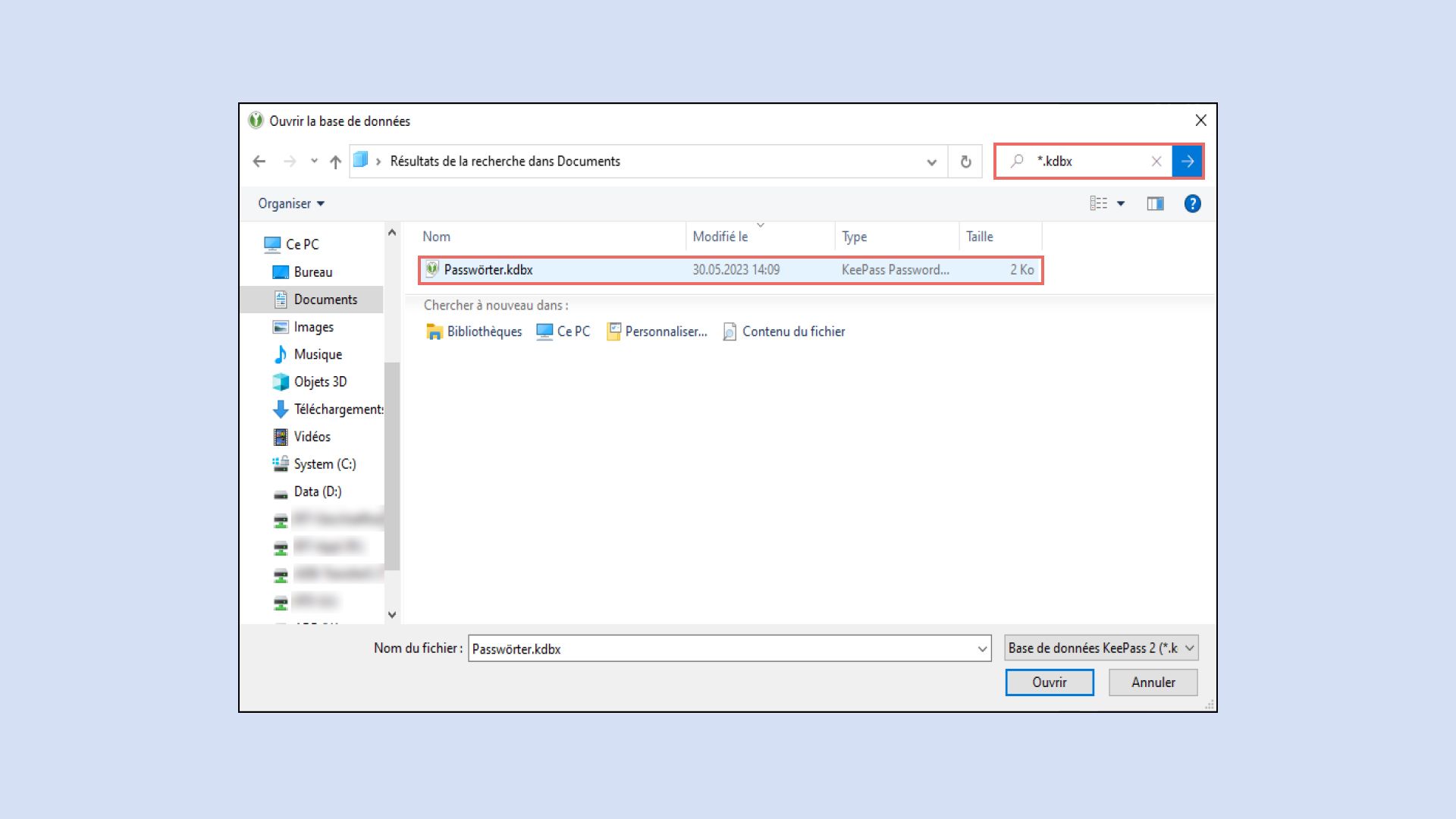Screen dimensions: 1456x819
Task: Search again in Bibliothèques
Action: [483, 331]
